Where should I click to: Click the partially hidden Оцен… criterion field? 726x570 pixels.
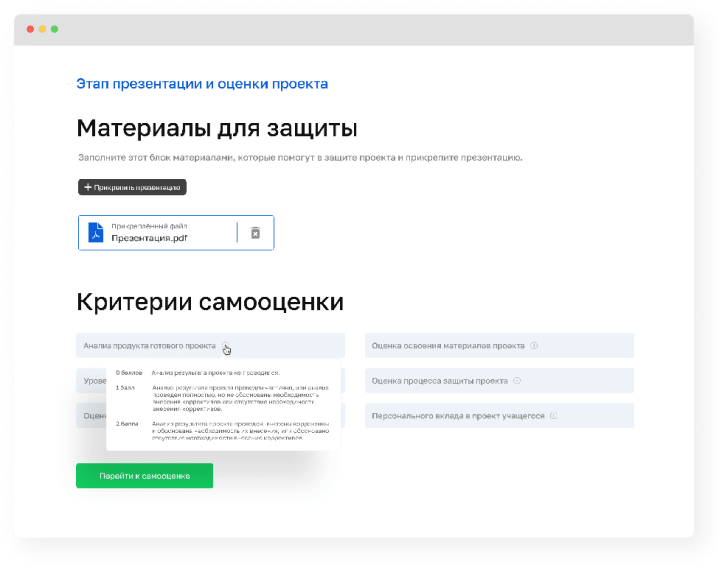90,415
